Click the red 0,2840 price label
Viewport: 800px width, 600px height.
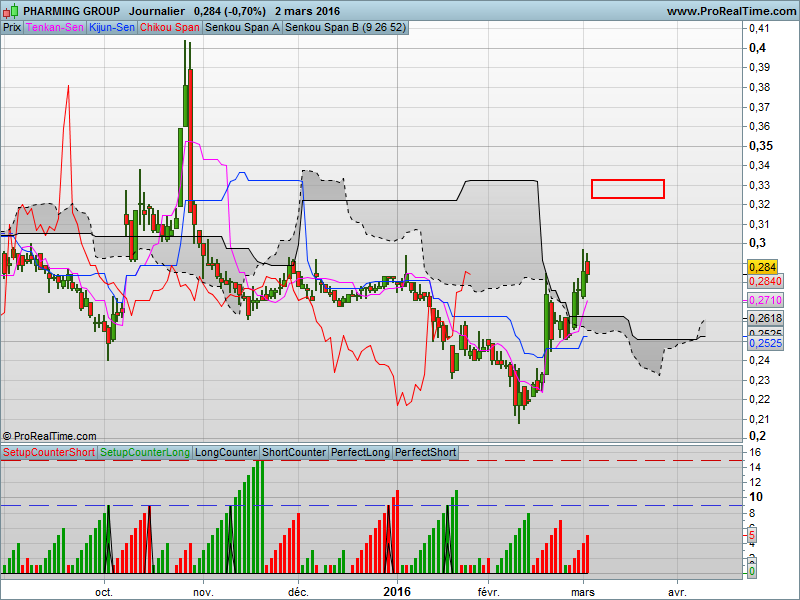tap(764, 282)
